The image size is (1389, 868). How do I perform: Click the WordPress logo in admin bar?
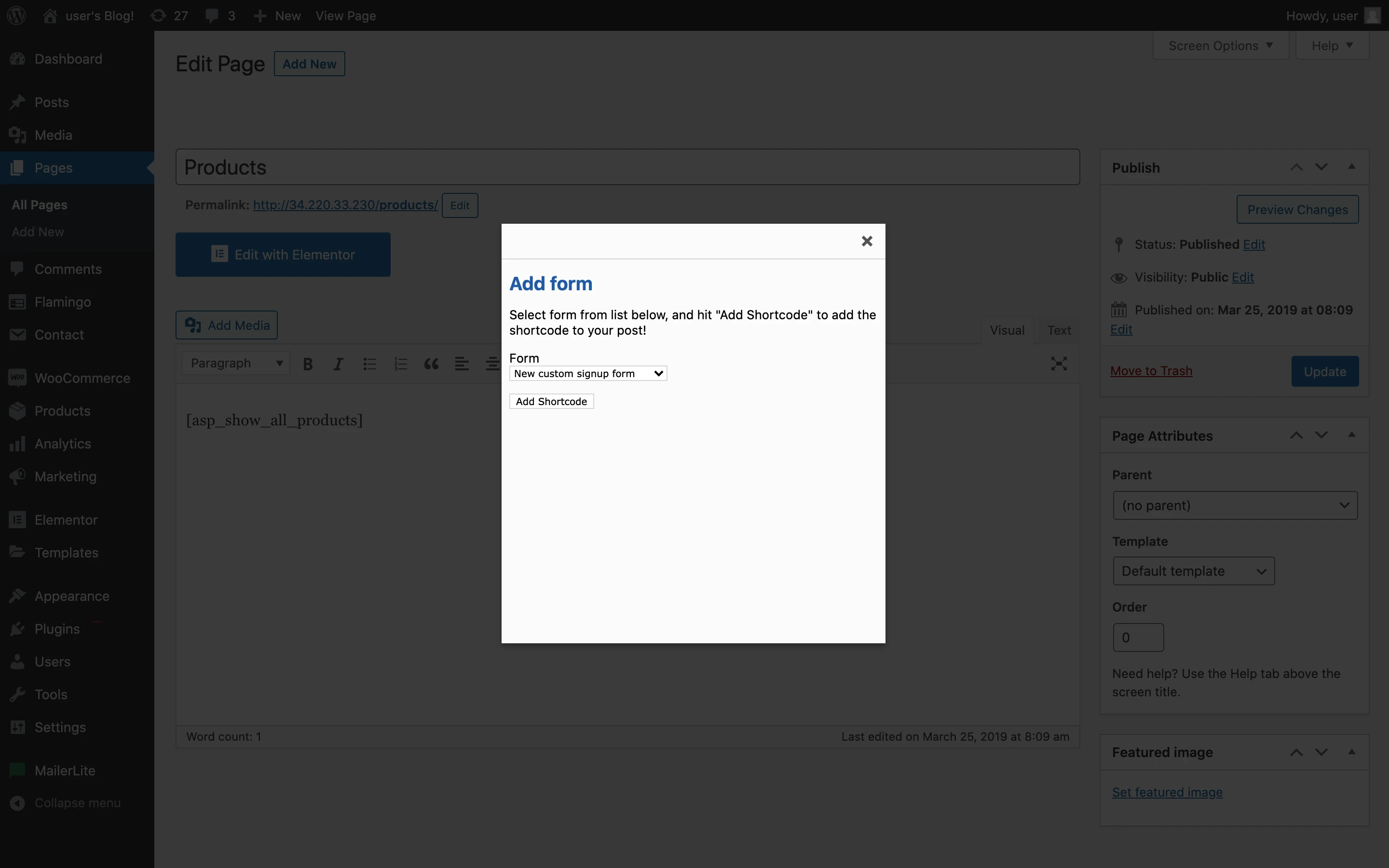(x=17, y=15)
